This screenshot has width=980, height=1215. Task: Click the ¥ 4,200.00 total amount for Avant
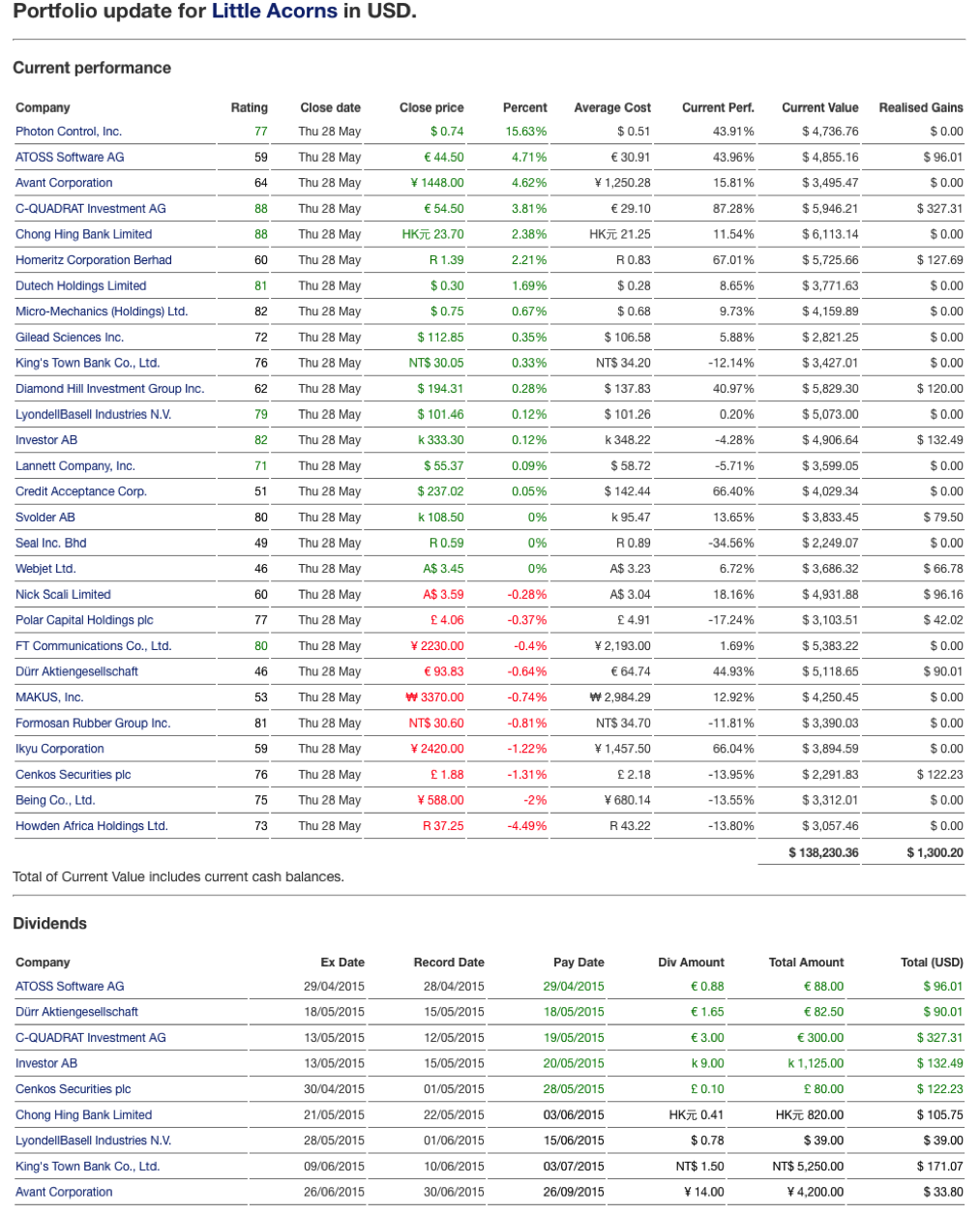pos(816,1192)
